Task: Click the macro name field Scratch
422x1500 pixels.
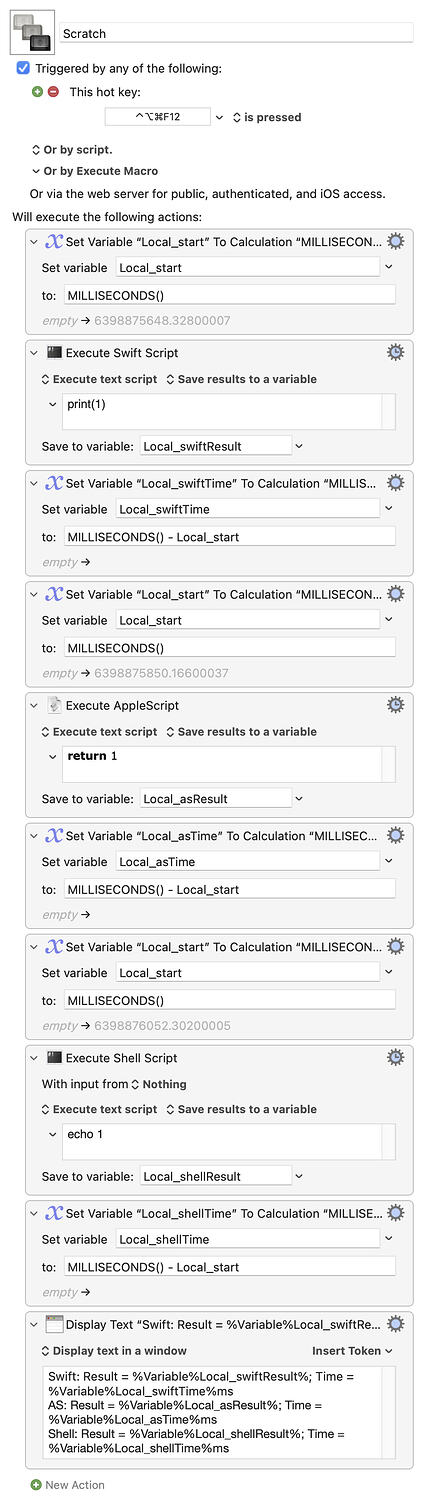Action: (237, 33)
